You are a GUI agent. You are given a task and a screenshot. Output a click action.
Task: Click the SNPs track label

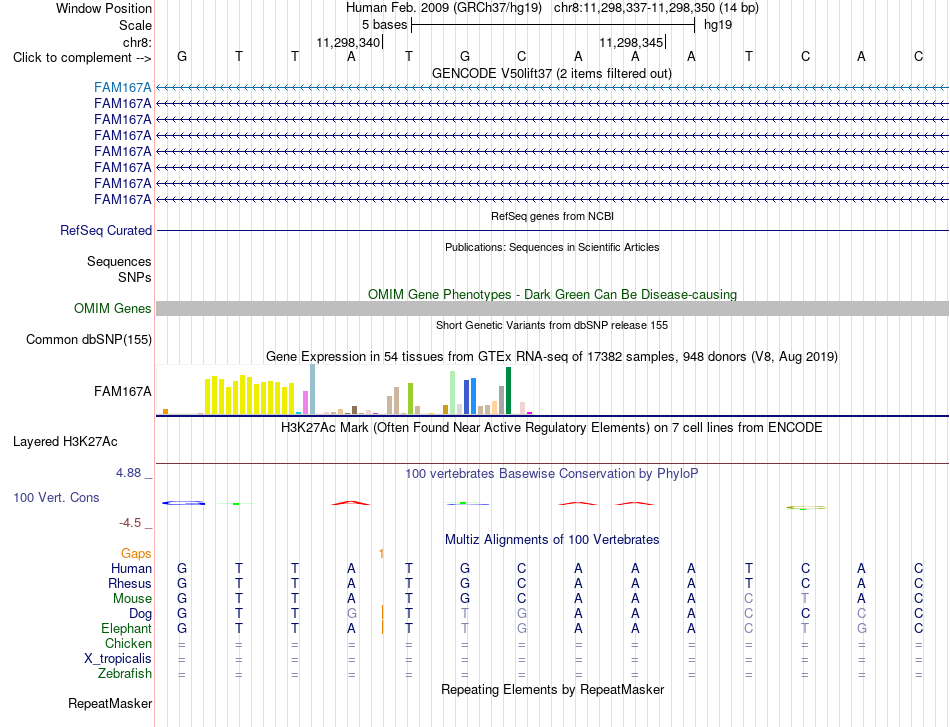tap(135, 277)
